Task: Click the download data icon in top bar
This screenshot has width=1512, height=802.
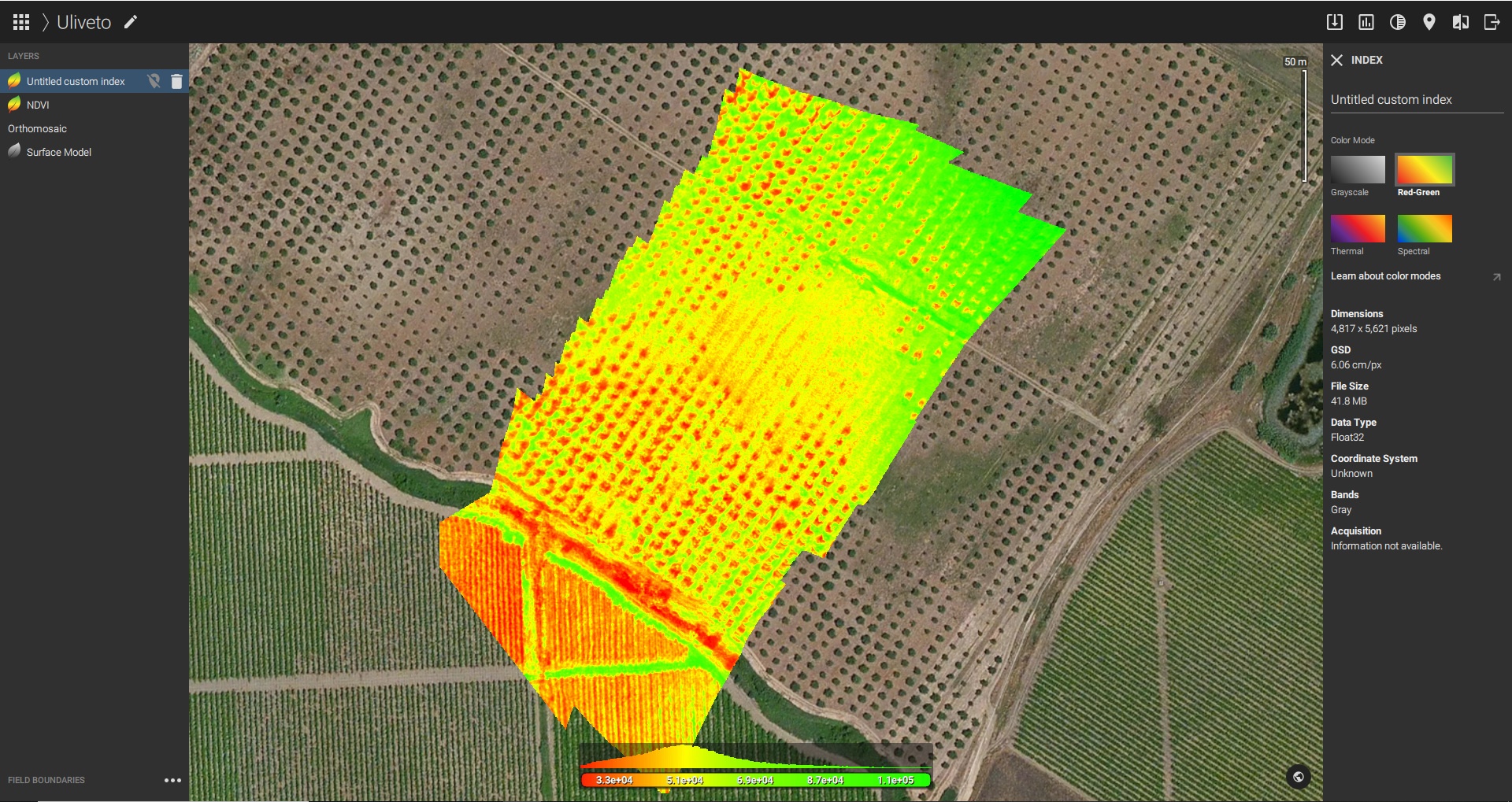Action: (x=1335, y=22)
